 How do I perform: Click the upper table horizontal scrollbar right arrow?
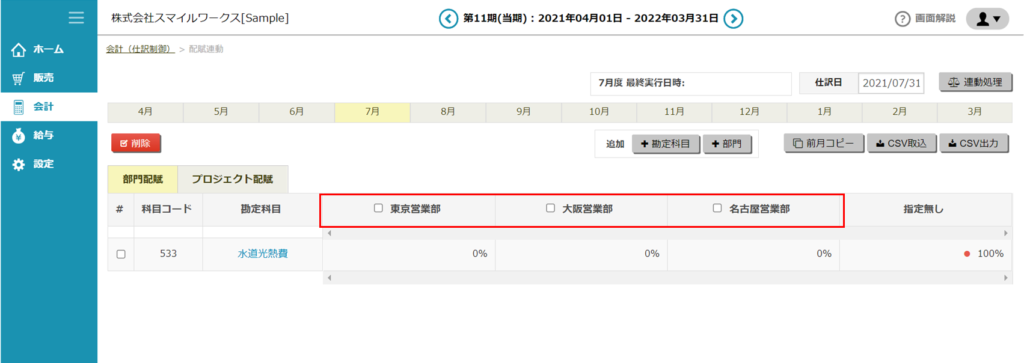(x=1006, y=232)
